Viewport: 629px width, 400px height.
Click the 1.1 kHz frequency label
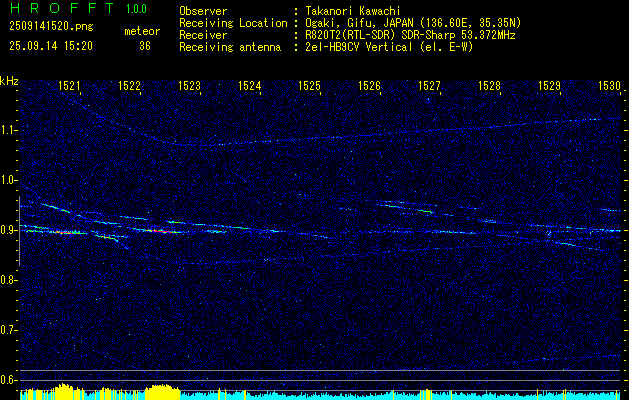9,130
